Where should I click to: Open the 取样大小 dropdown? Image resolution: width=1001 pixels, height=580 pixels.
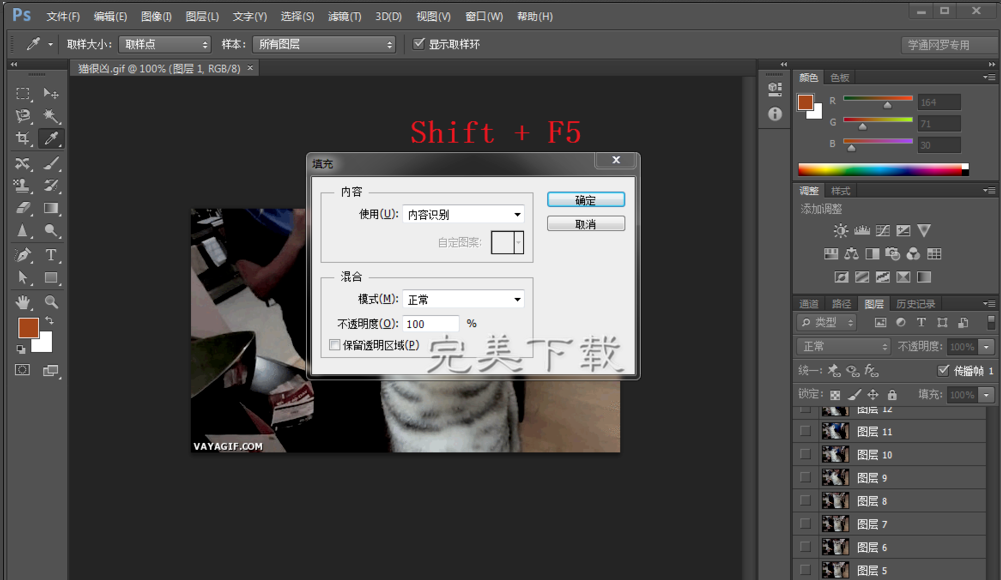(x=165, y=44)
